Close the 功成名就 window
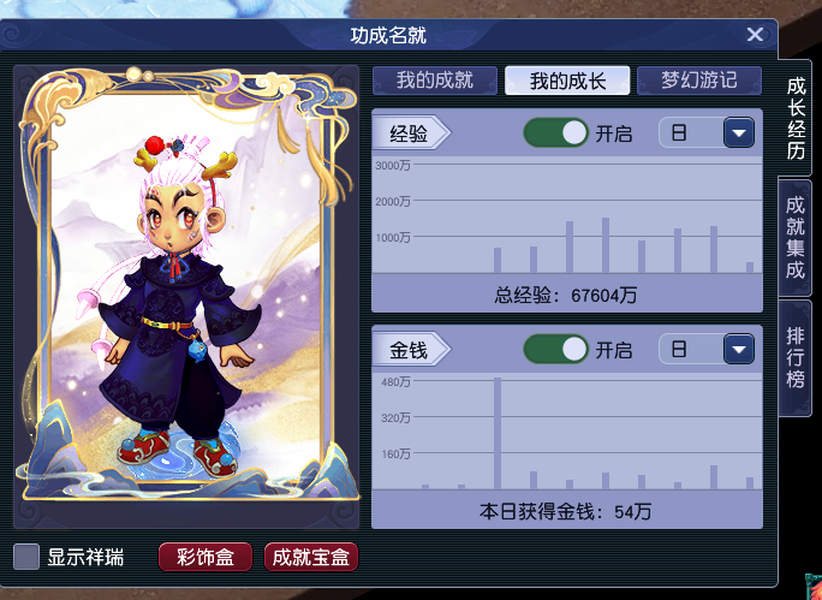This screenshot has height=600, width=822. pos(755,35)
